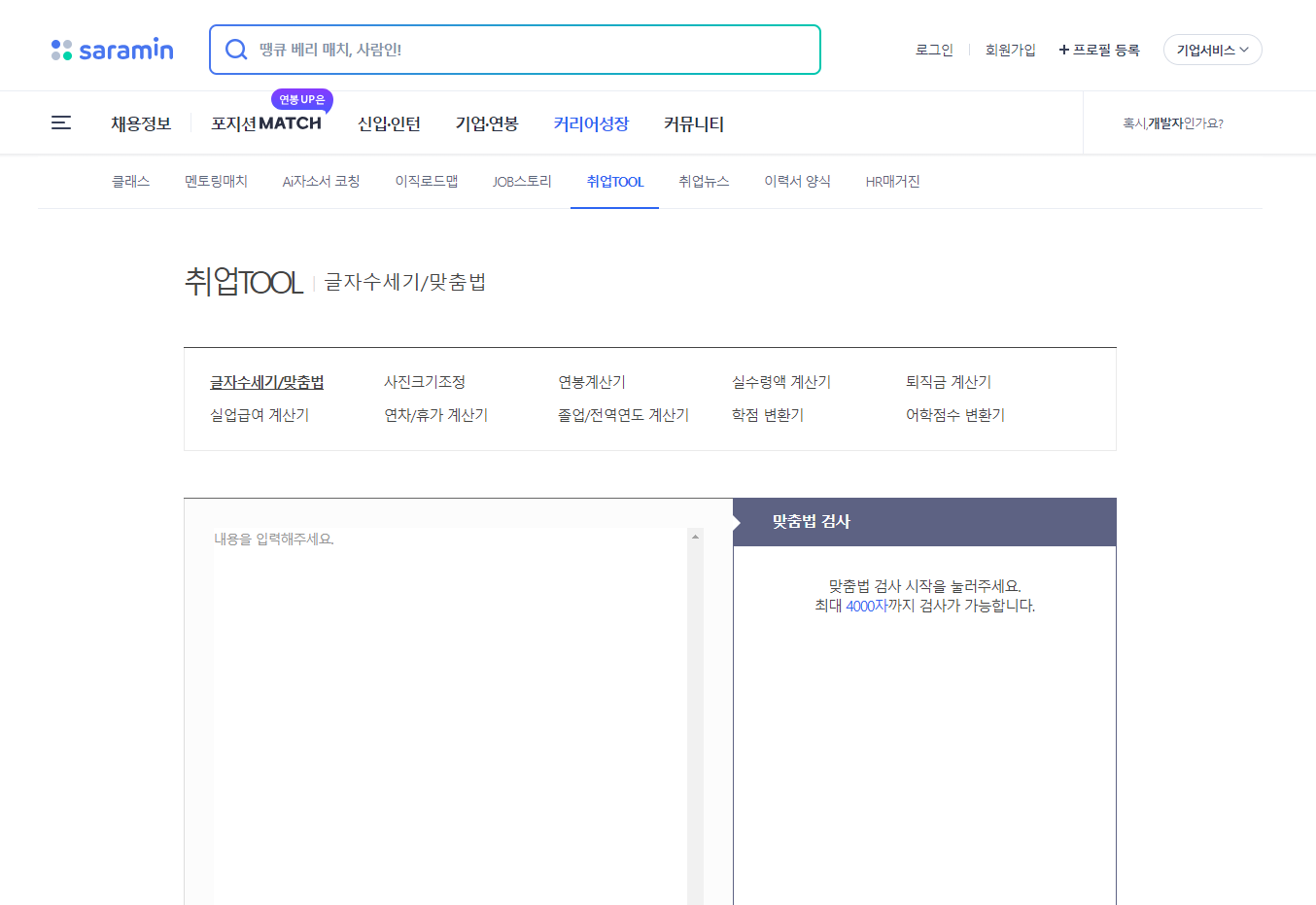Open the 퇴직금 계산기 tool

click(x=950, y=381)
